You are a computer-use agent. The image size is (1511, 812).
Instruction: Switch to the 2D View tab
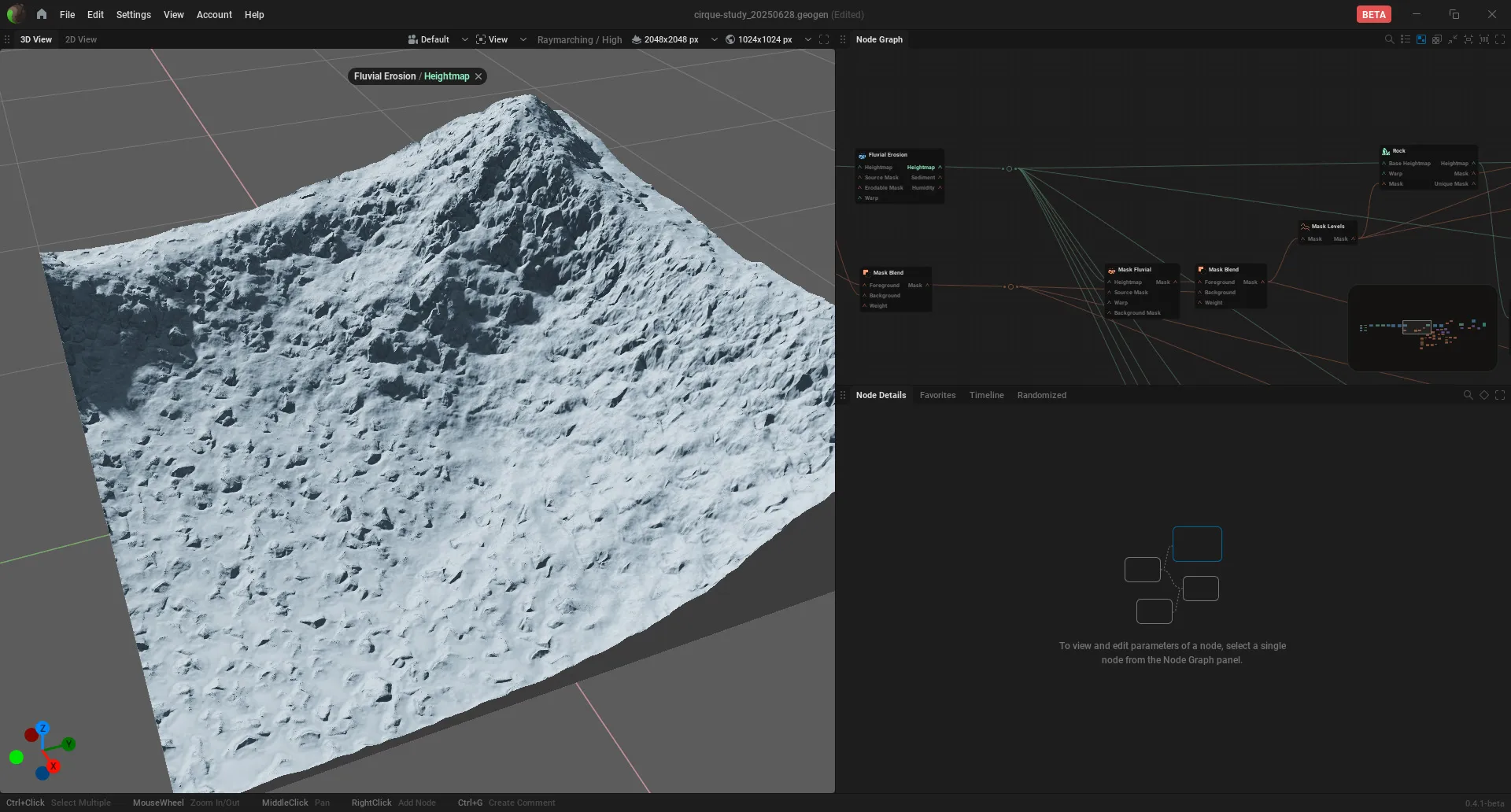[81, 39]
